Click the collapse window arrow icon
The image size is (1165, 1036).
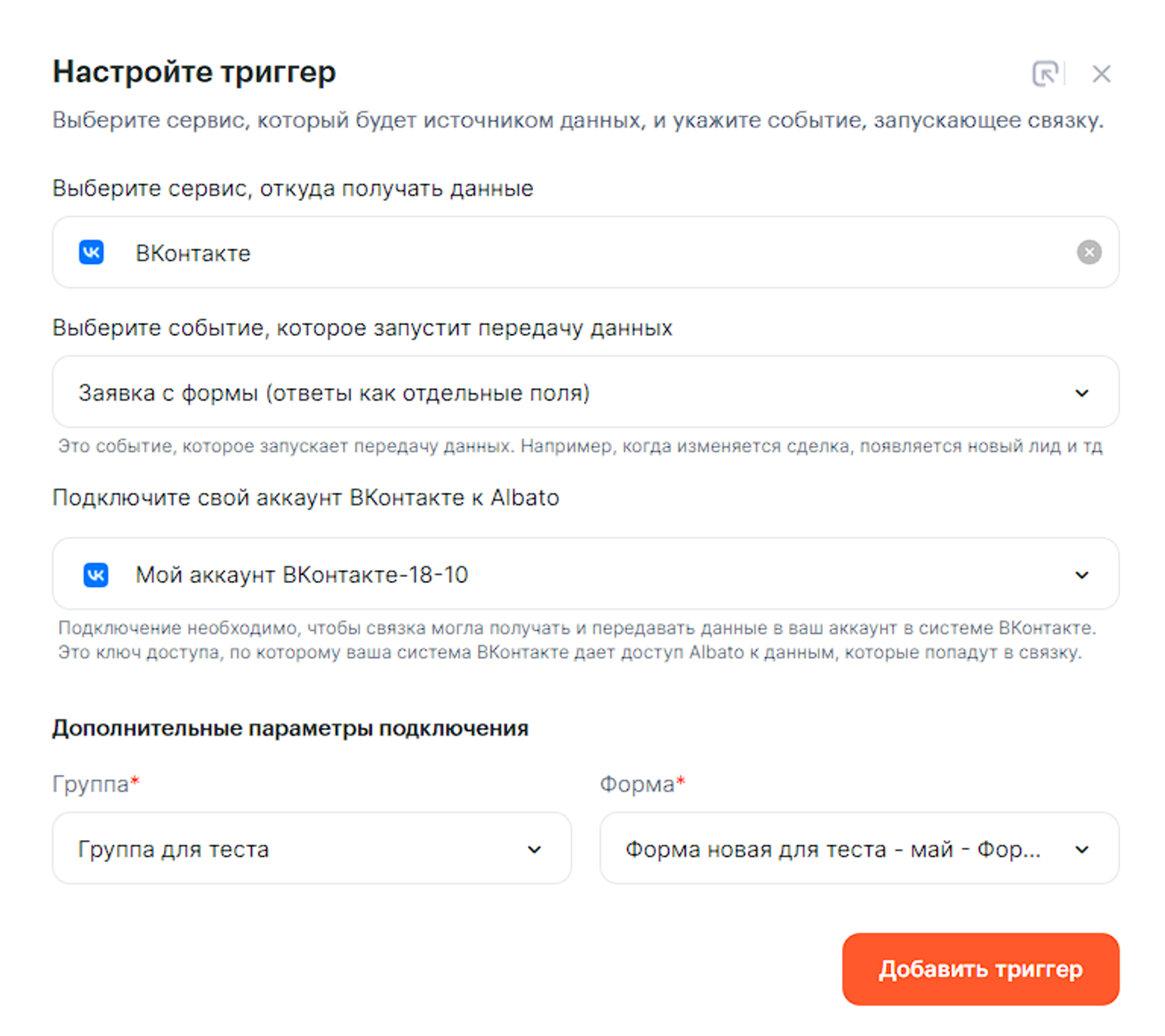tap(1045, 73)
